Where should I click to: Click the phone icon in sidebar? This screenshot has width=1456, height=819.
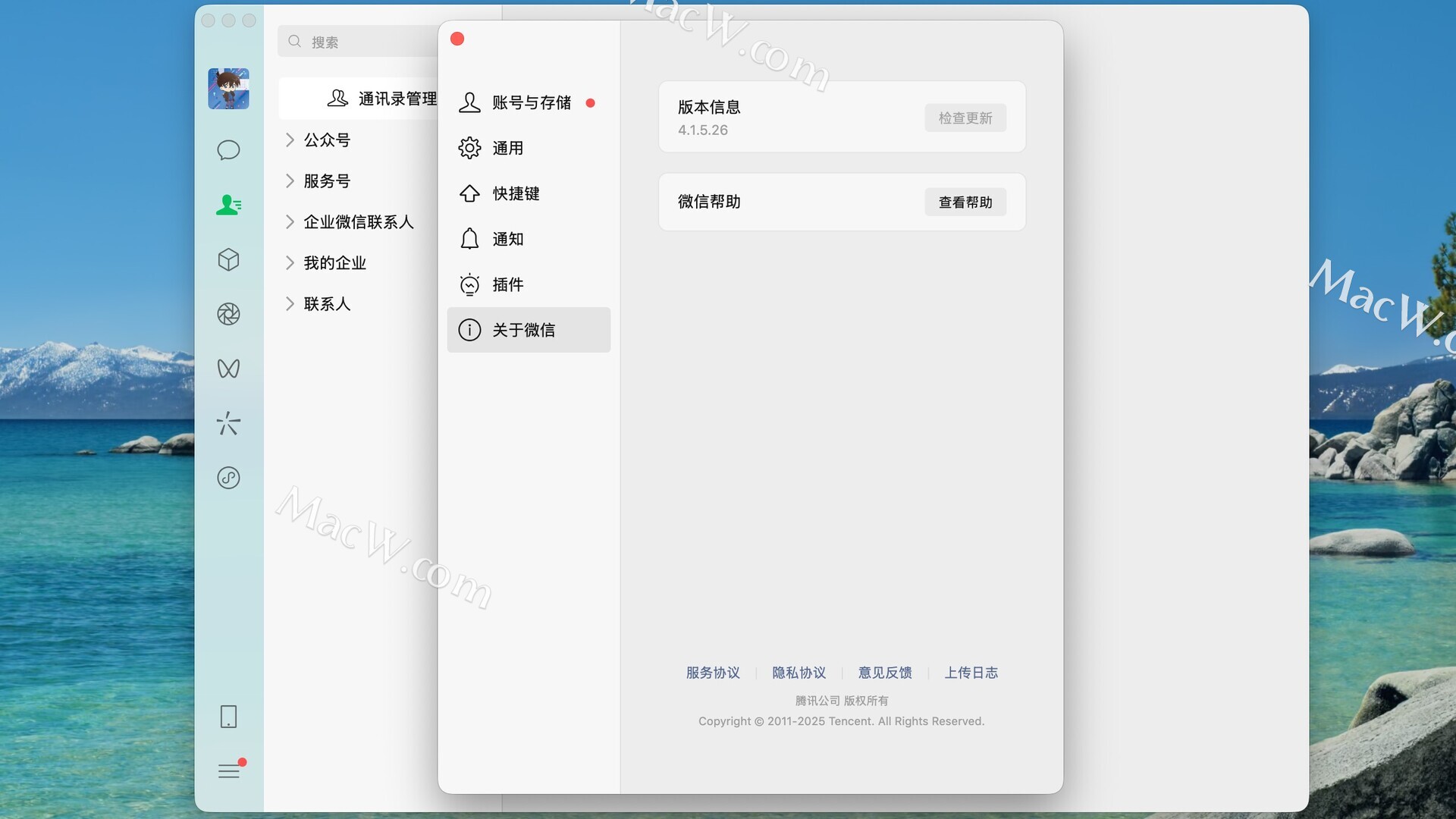pyautogui.click(x=228, y=717)
